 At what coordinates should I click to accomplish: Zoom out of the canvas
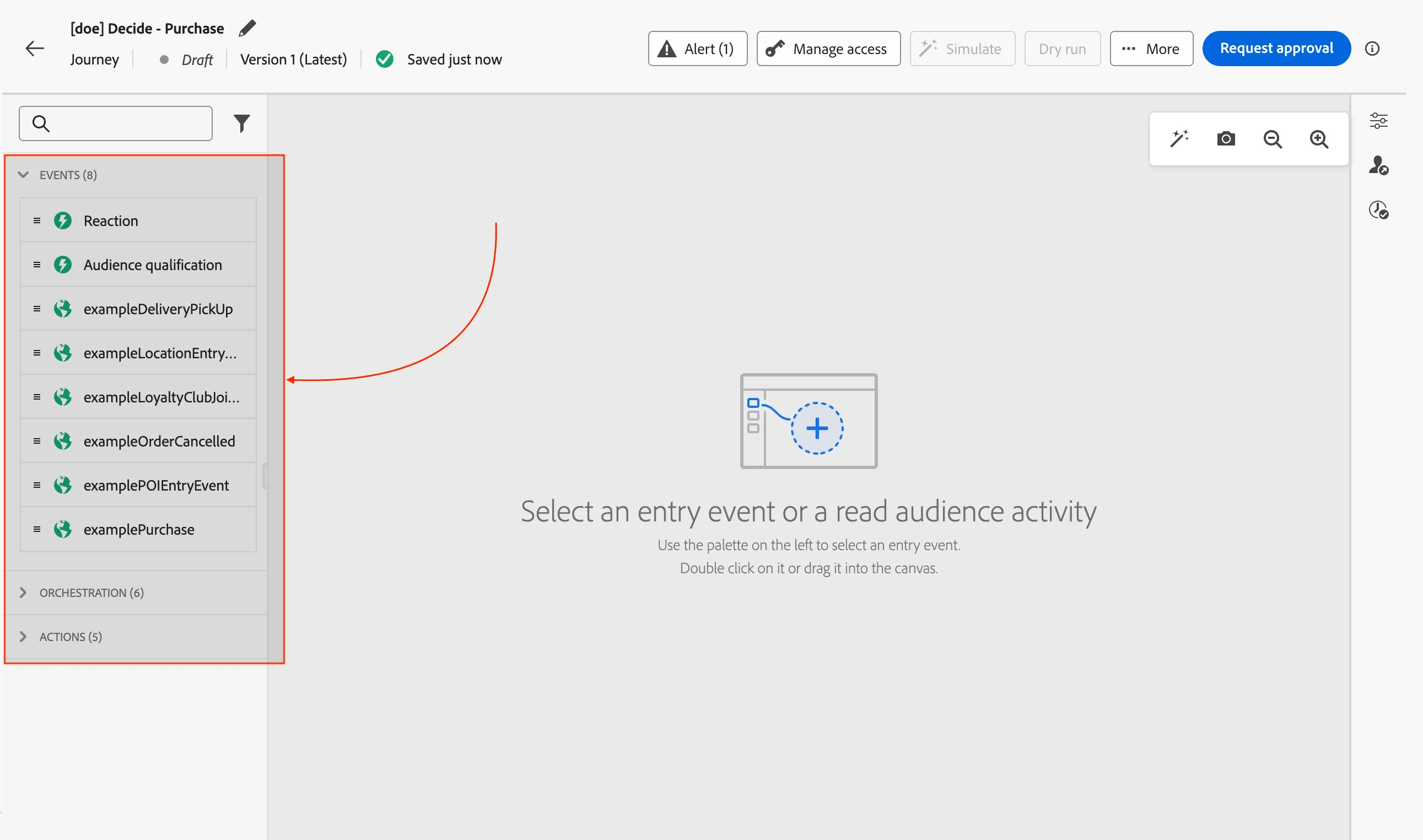coord(1273,139)
